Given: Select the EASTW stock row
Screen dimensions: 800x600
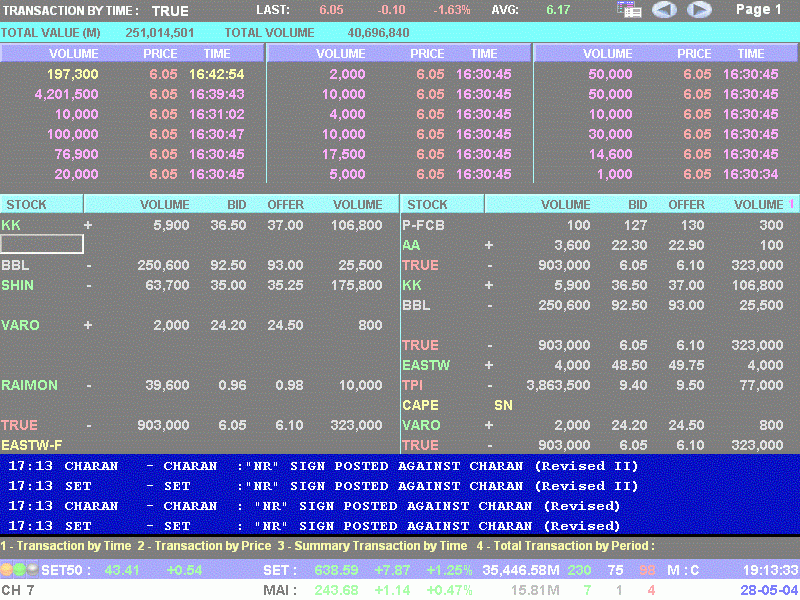Looking at the screenshot, I should pos(600,365).
